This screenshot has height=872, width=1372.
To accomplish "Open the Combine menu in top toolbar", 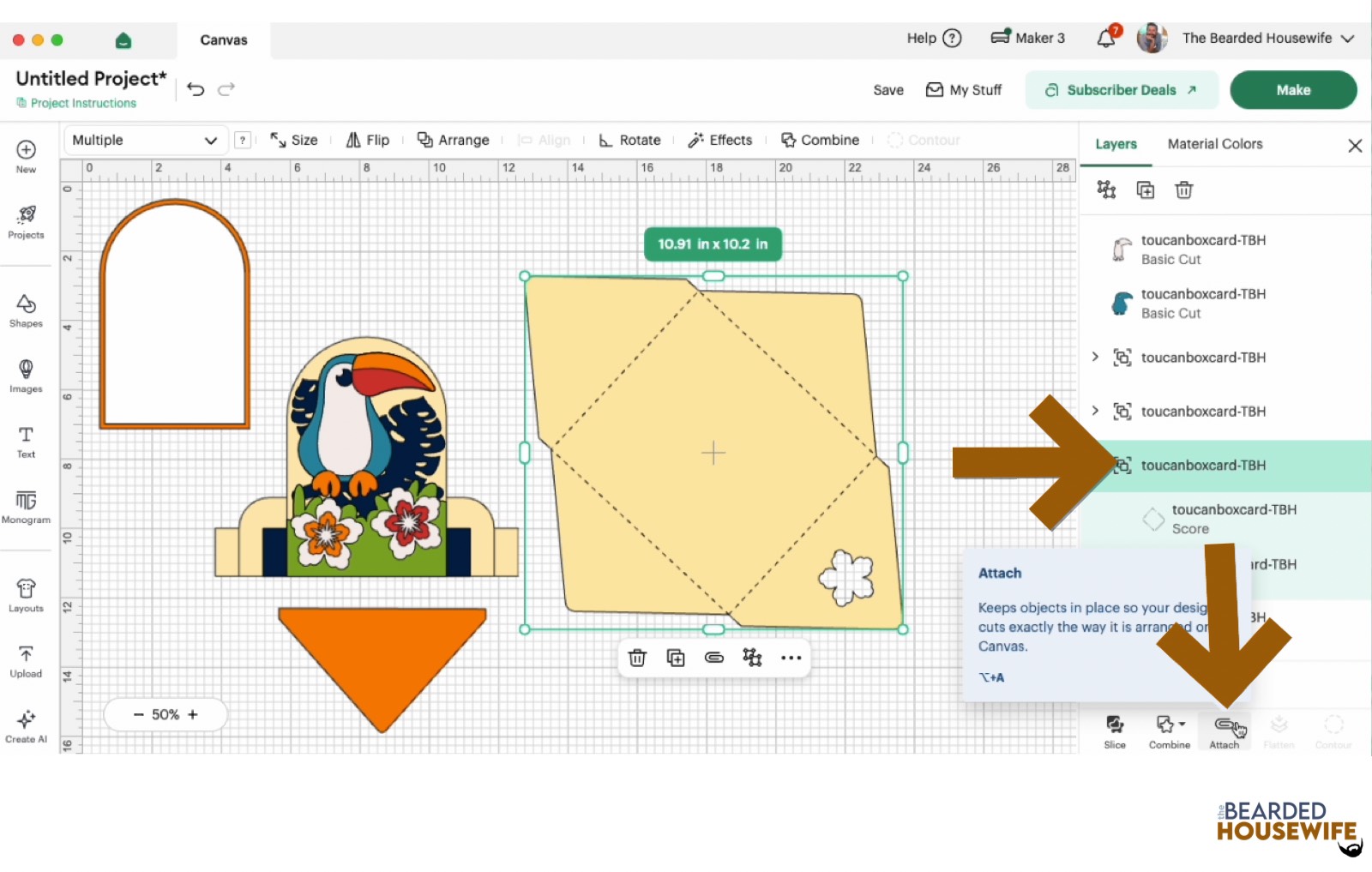I will [820, 140].
